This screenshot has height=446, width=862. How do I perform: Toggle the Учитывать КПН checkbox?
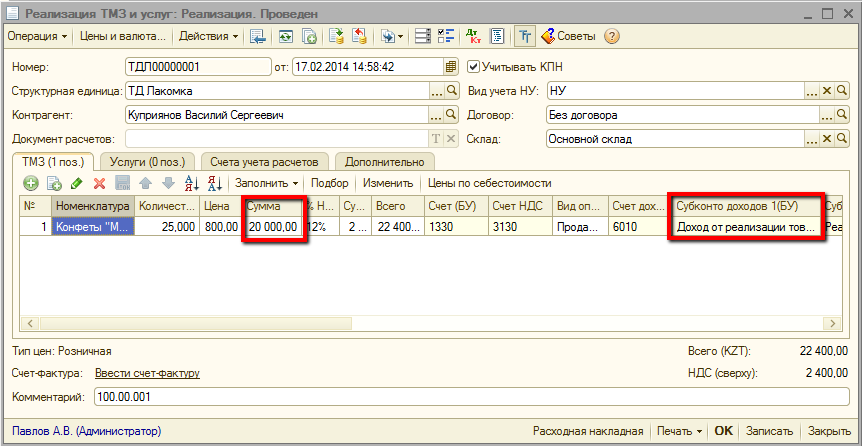click(474, 67)
